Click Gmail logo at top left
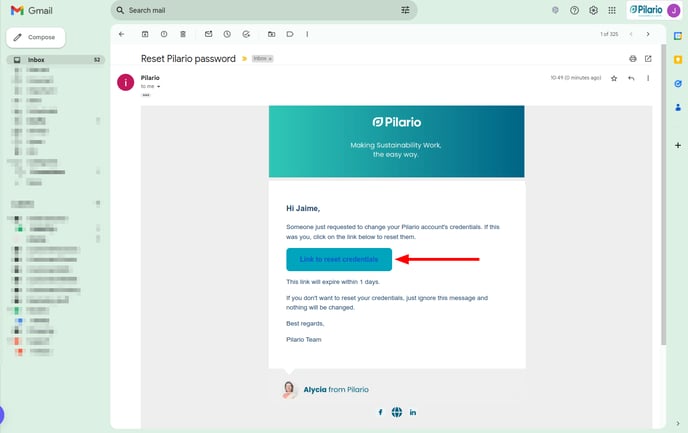Viewport: 688px width, 433px height. click(31, 11)
